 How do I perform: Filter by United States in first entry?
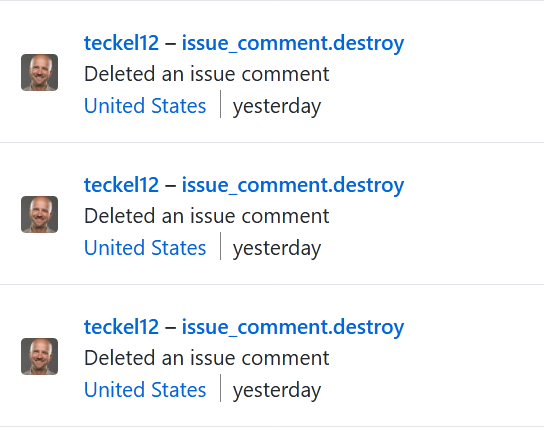coord(145,105)
